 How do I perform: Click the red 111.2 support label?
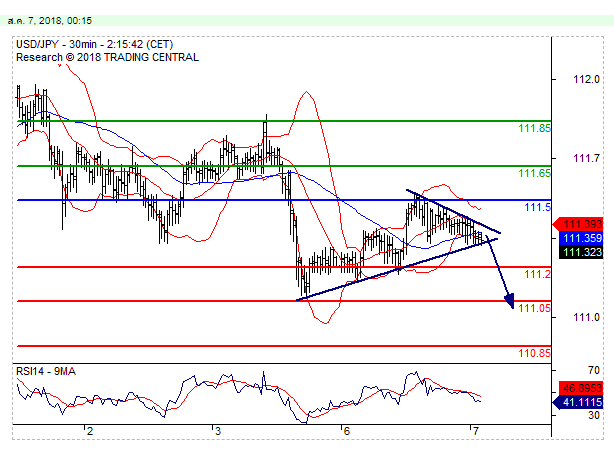click(x=537, y=274)
